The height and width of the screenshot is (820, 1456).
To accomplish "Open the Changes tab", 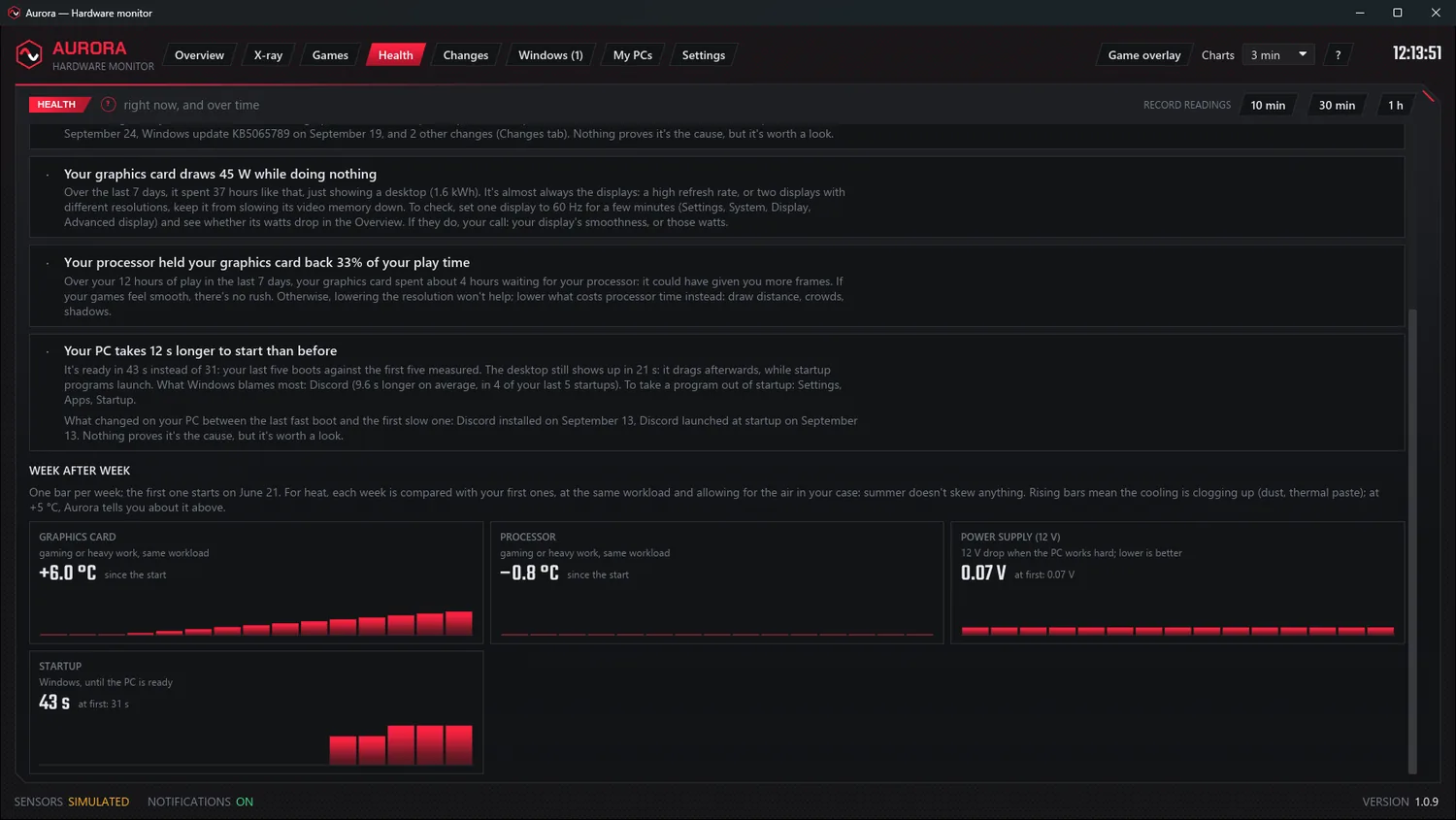I will tap(466, 55).
